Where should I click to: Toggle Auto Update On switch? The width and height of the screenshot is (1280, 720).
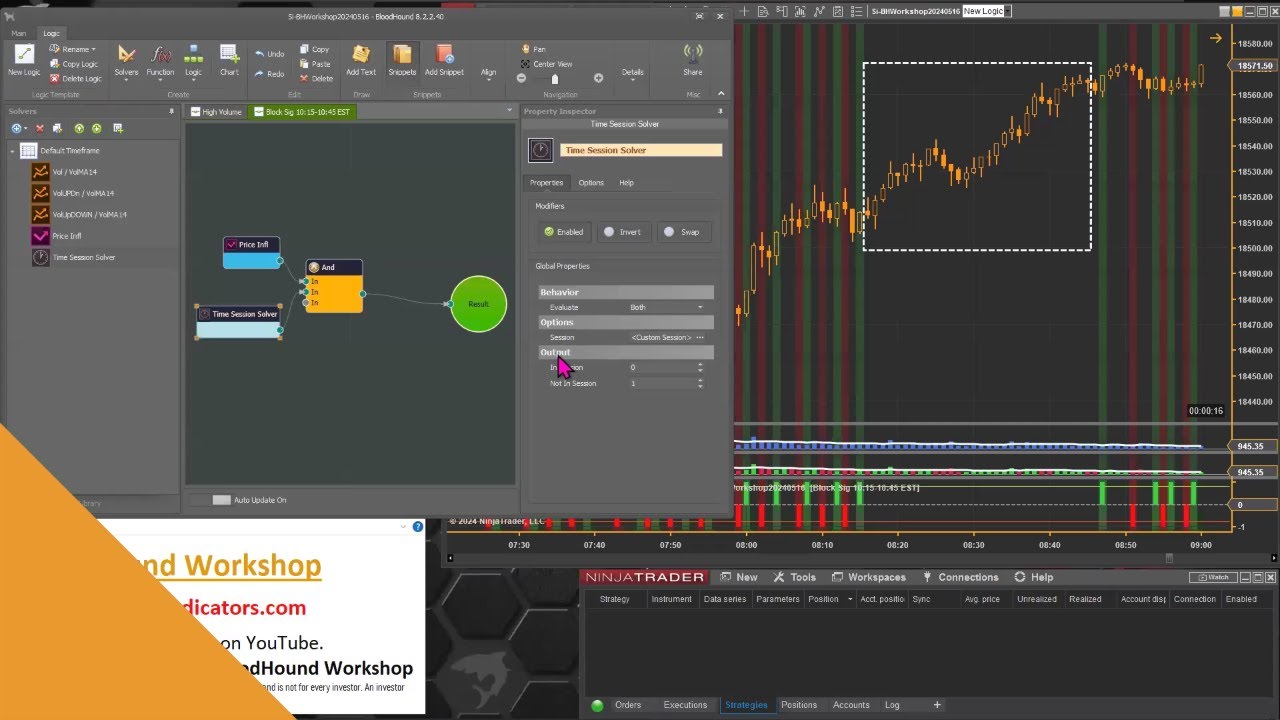(x=221, y=500)
